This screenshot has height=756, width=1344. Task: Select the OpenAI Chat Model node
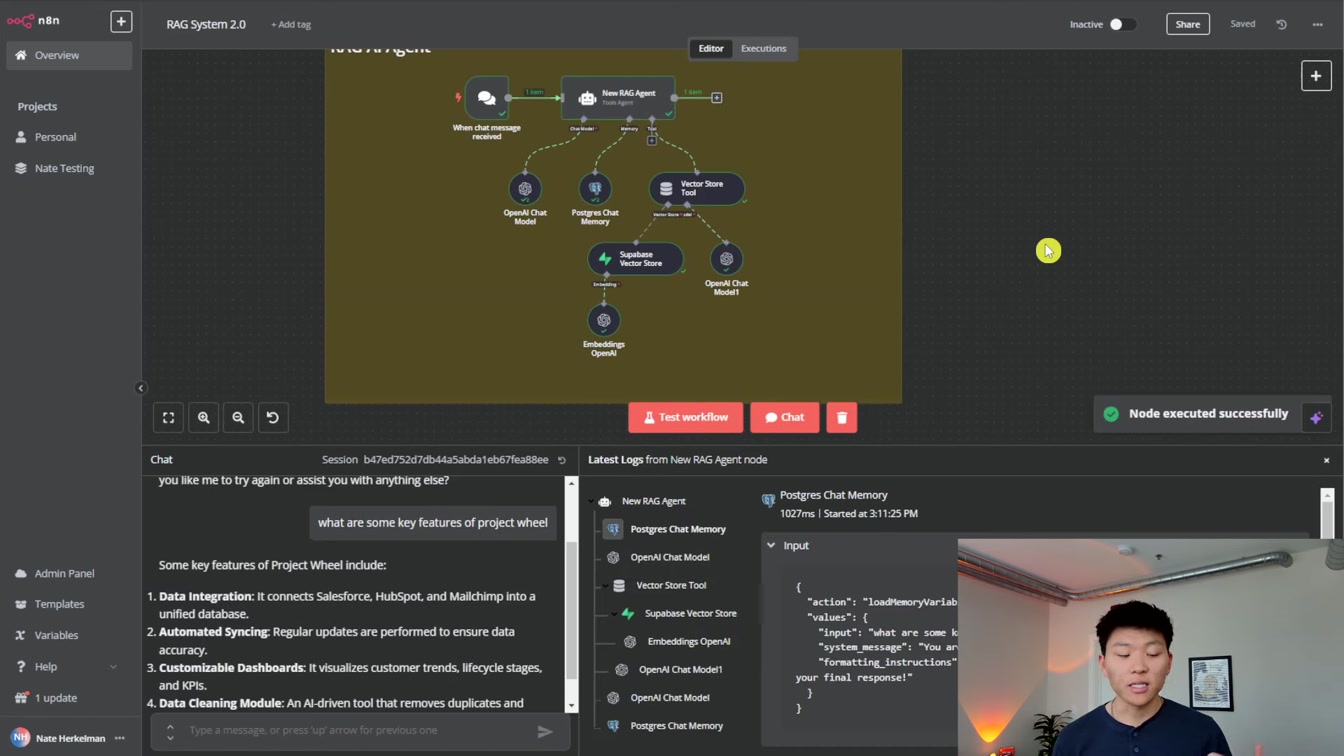[x=525, y=188]
